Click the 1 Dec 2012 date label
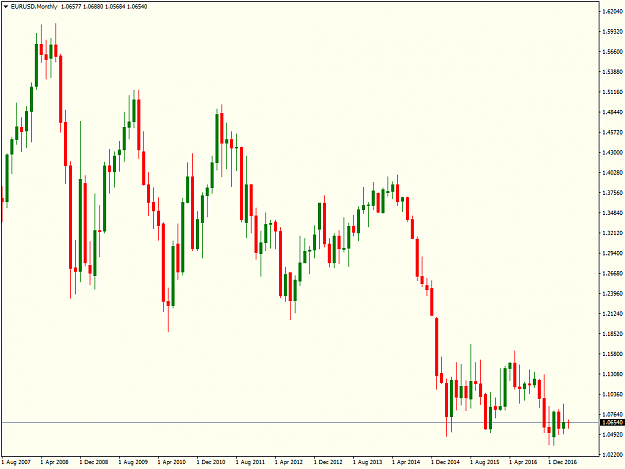 click(328, 462)
